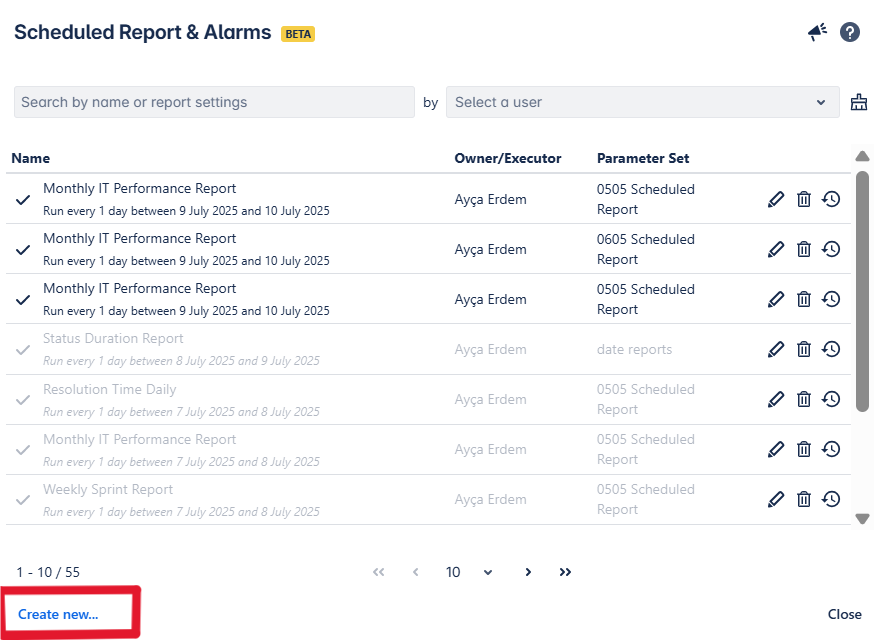
Task: Toggle the checkmark for Resolution Time Daily
Action: pyautogui.click(x=23, y=400)
